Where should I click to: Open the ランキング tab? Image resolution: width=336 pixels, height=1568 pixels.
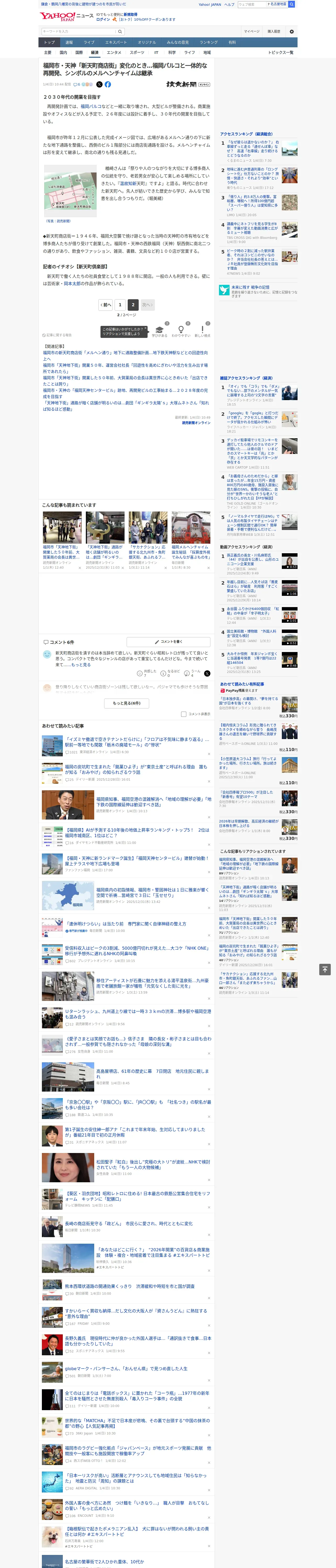point(209,43)
